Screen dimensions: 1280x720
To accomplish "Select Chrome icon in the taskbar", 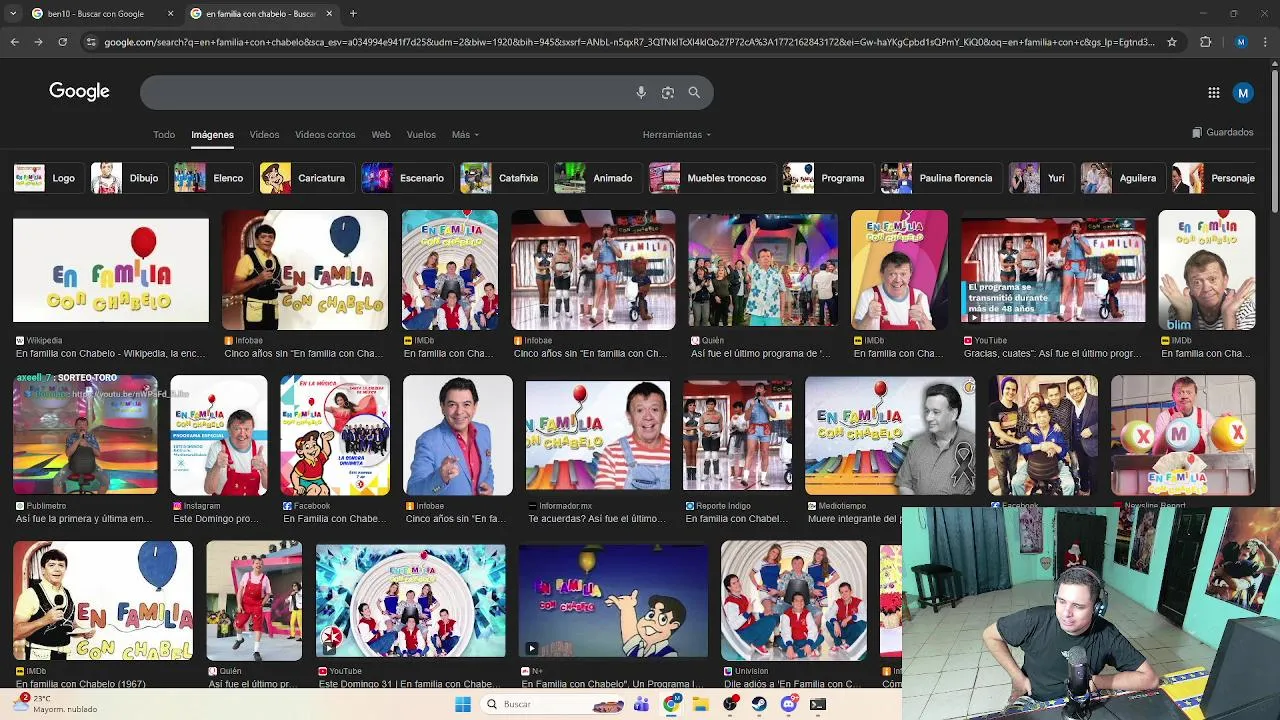I will tap(671, 704).
